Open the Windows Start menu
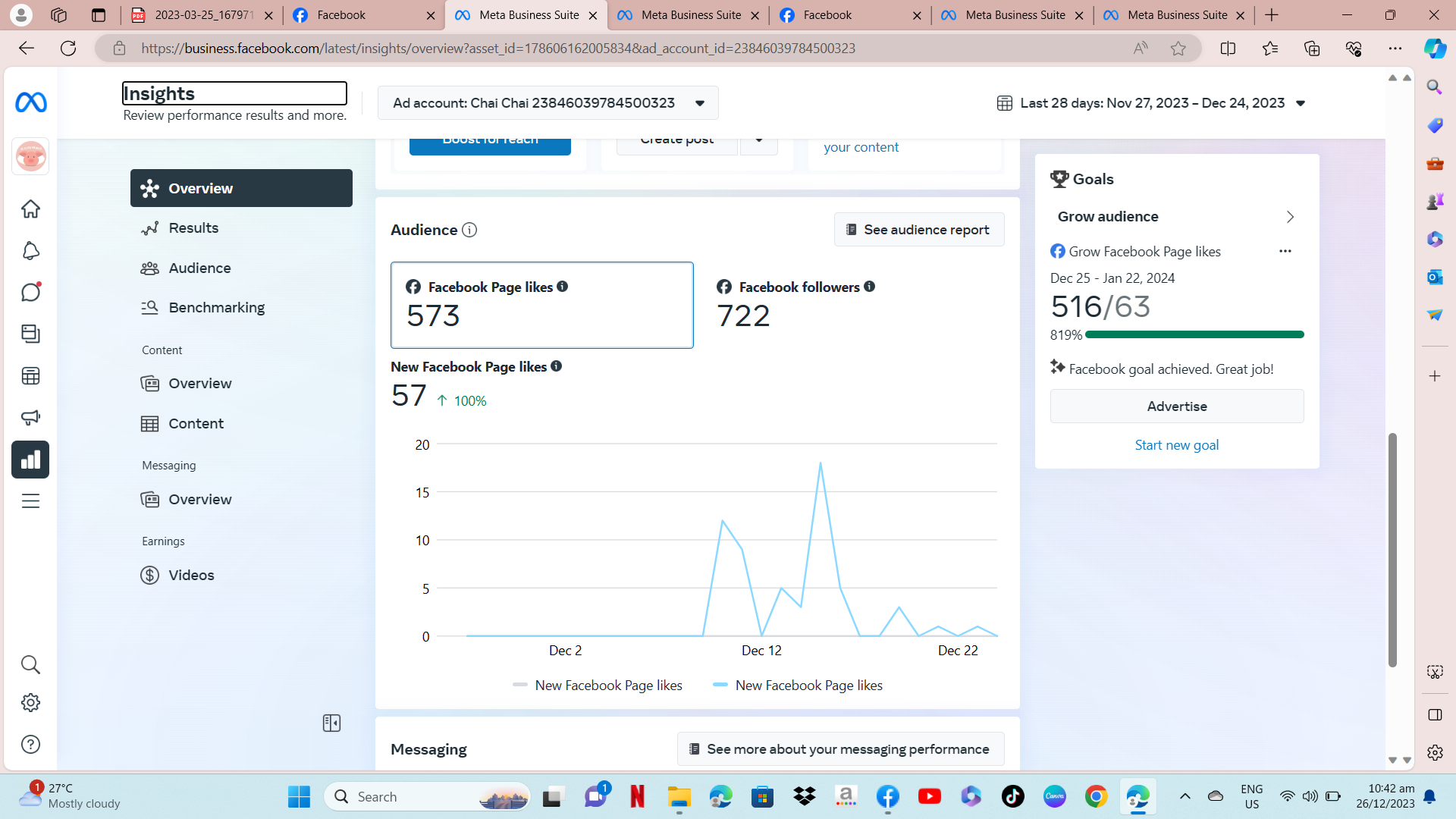 click(x=299, y=797)
